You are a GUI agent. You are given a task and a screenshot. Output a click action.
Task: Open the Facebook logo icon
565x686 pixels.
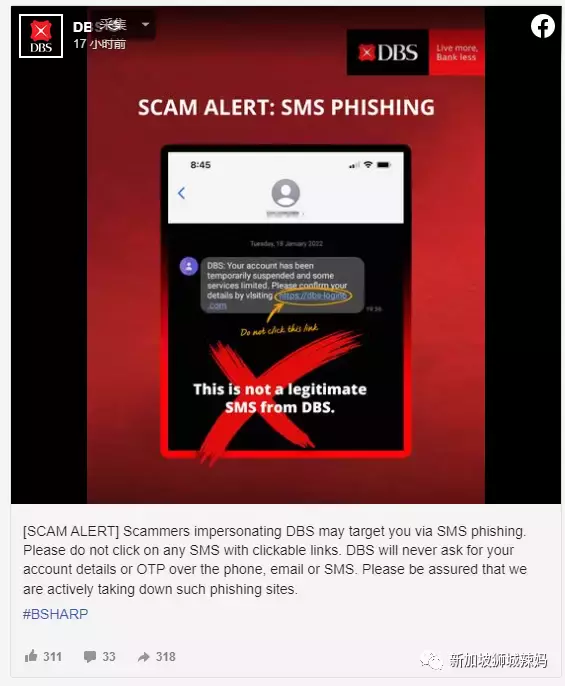(x=543, y=26)
